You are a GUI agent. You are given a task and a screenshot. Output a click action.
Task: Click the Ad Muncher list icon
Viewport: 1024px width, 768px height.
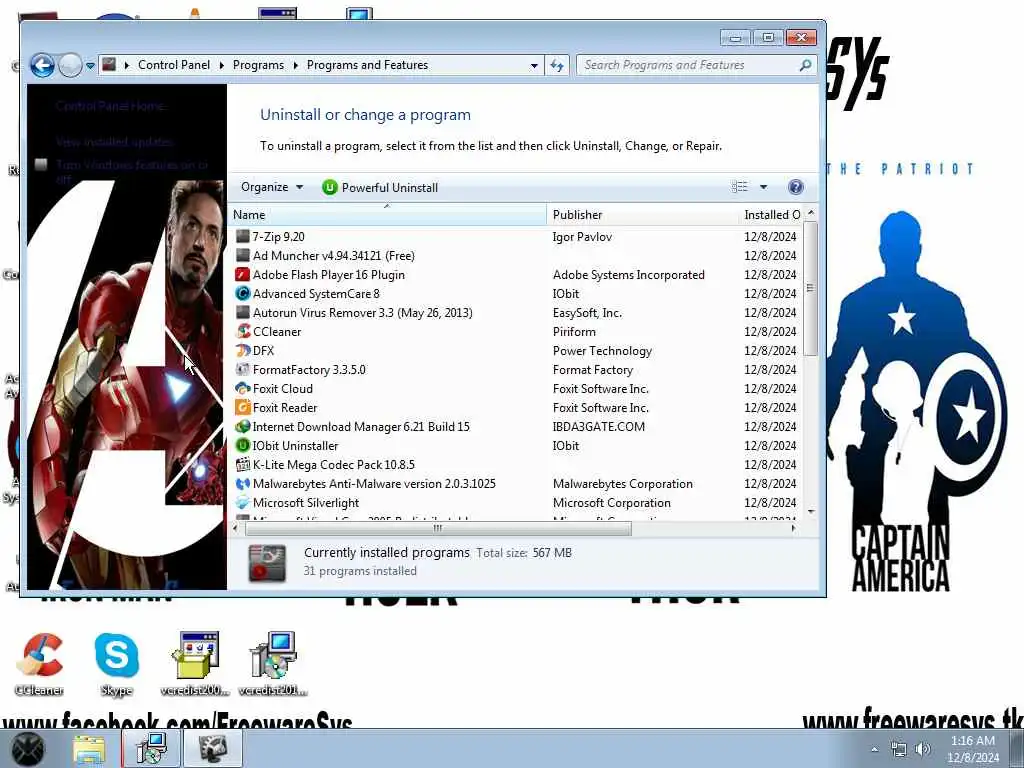(x=243, y=255)
